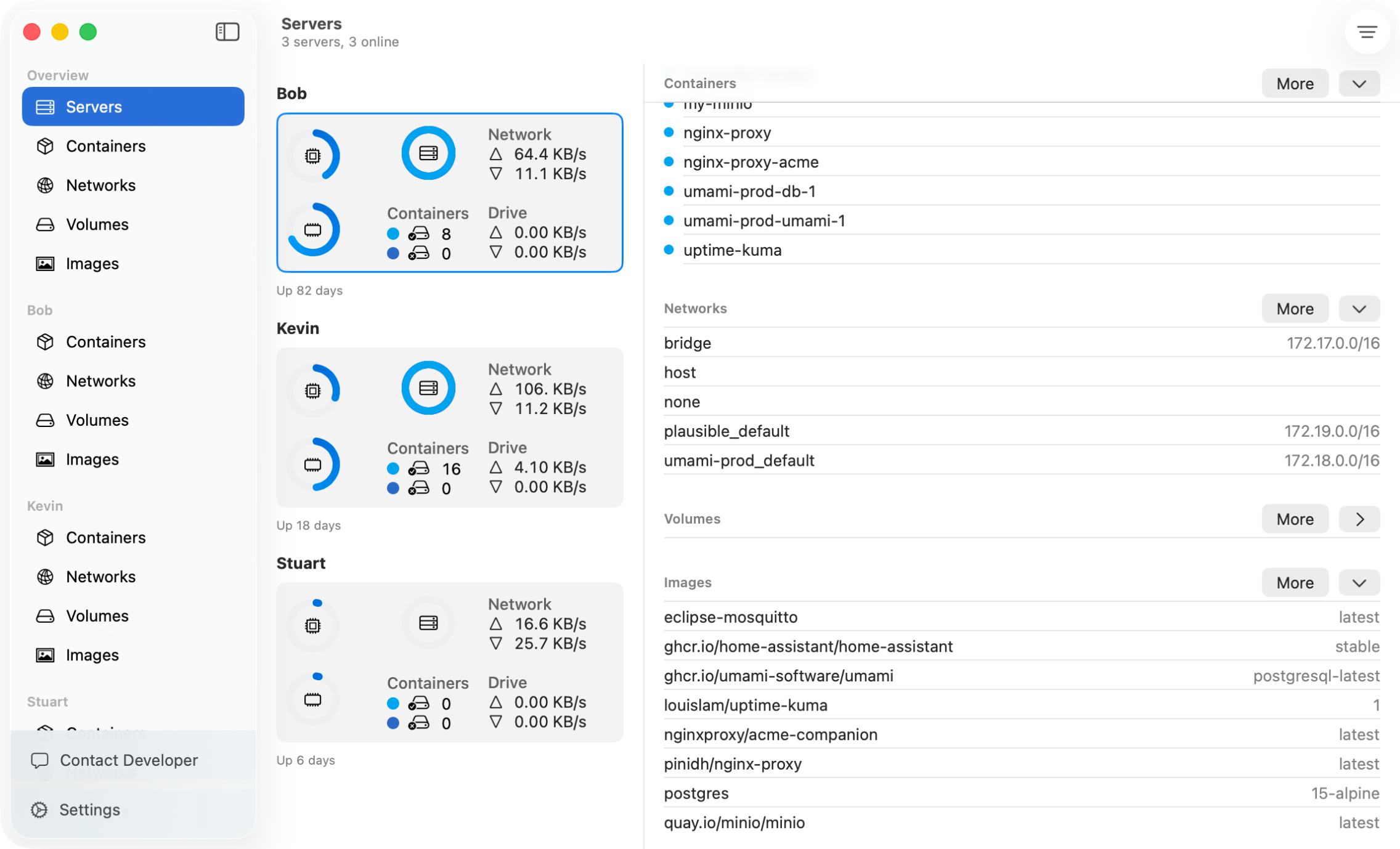Click More next to Containers
Viewport: 1400px width, 849px height.
click(x=1295, y=83)
